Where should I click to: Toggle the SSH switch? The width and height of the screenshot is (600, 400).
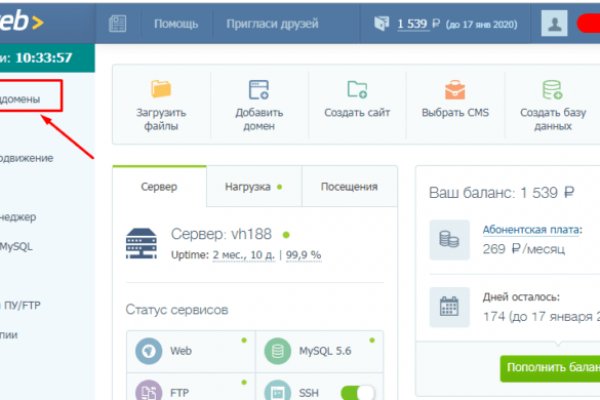point(358,392)
